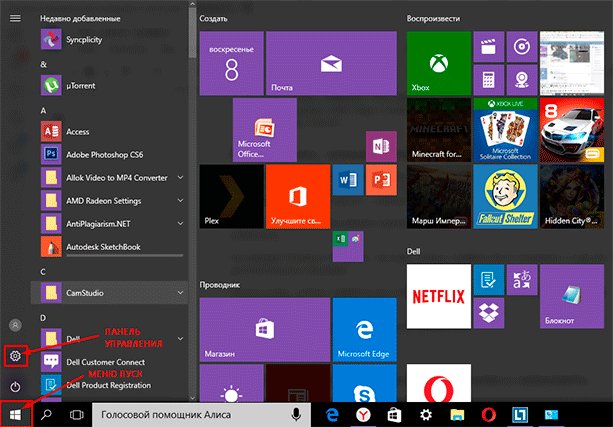Open Yandex Browser from the taskbar
The image size is (613, 427).
tap(363, 414)
